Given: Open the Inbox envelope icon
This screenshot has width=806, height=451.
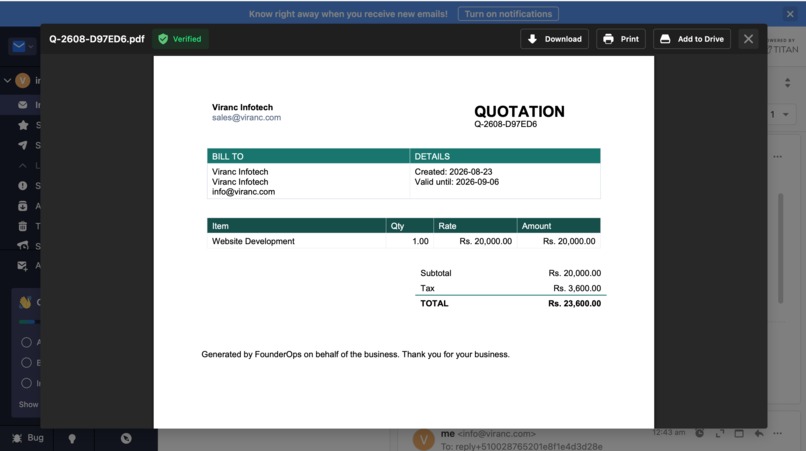Looking at the screenshot, I should (23, 105).
